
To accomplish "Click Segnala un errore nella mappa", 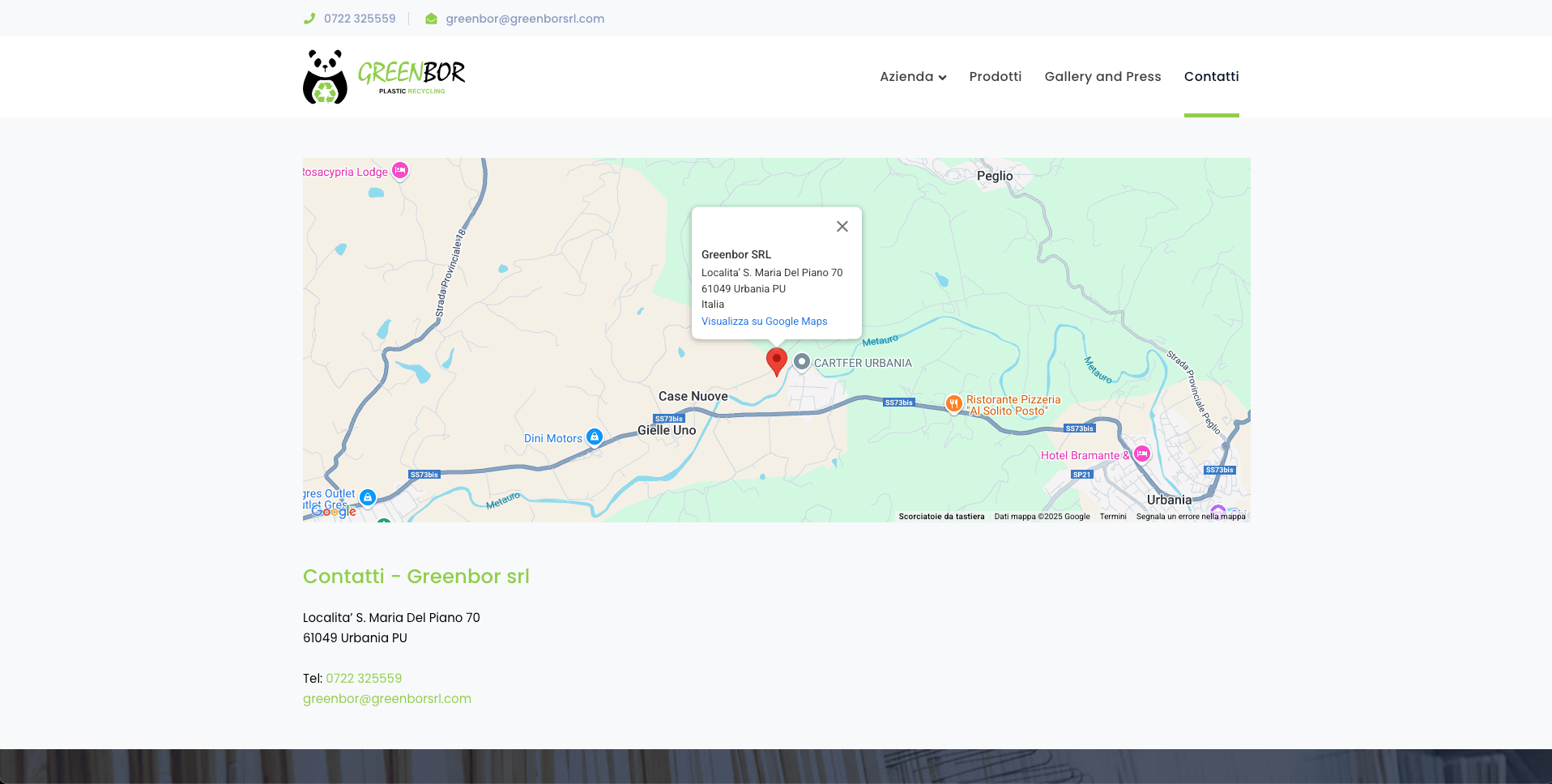I will 1191,517.
